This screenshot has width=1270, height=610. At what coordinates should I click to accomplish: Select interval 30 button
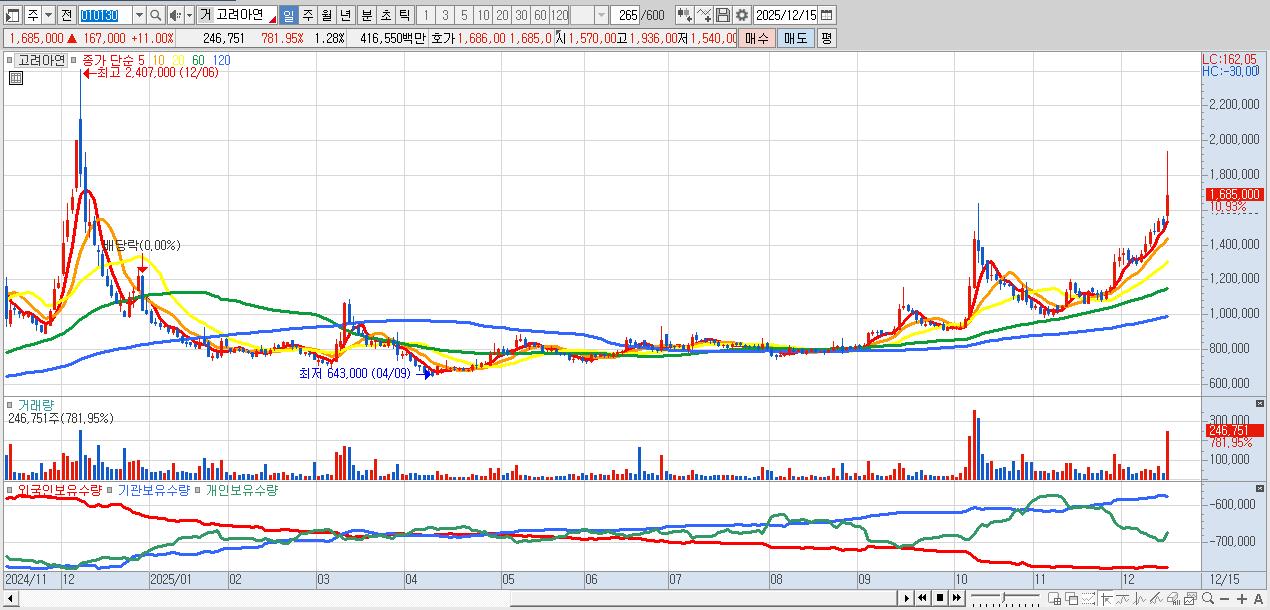pos(521,15)
